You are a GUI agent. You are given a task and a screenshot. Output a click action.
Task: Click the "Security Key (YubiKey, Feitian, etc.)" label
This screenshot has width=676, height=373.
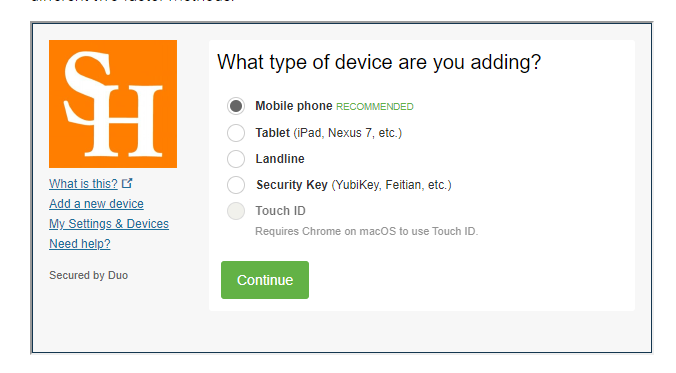click(354, 185)
